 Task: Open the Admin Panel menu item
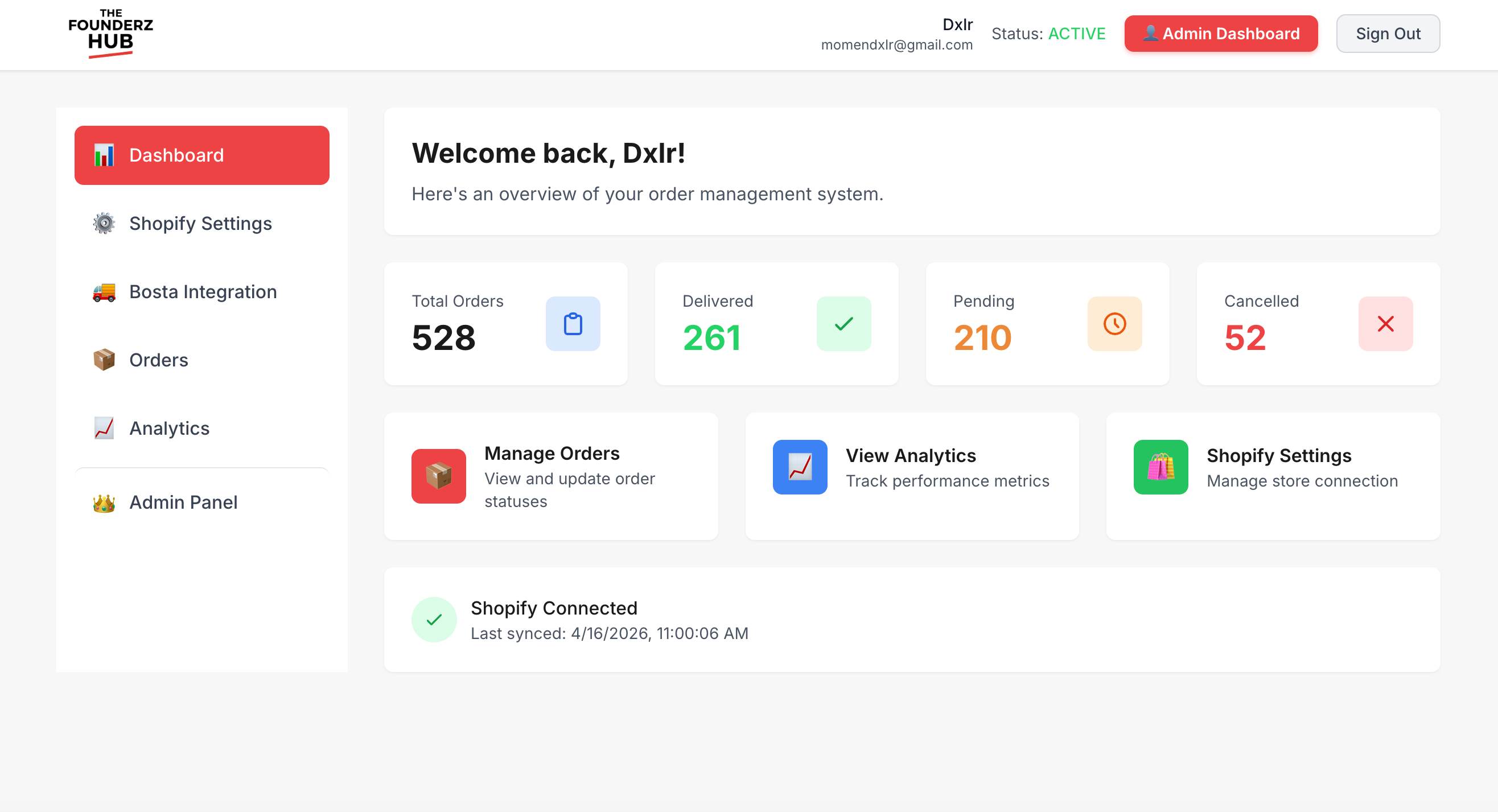click(x=202, y=502)
